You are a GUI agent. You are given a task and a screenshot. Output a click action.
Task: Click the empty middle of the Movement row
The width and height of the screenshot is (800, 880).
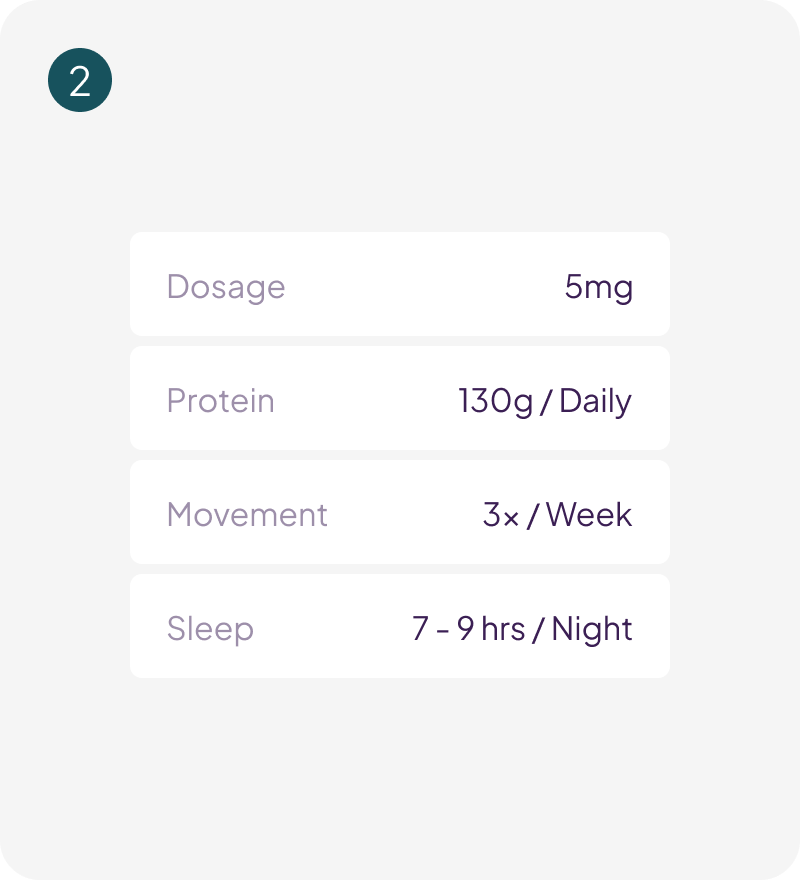(x=400, y=513)
